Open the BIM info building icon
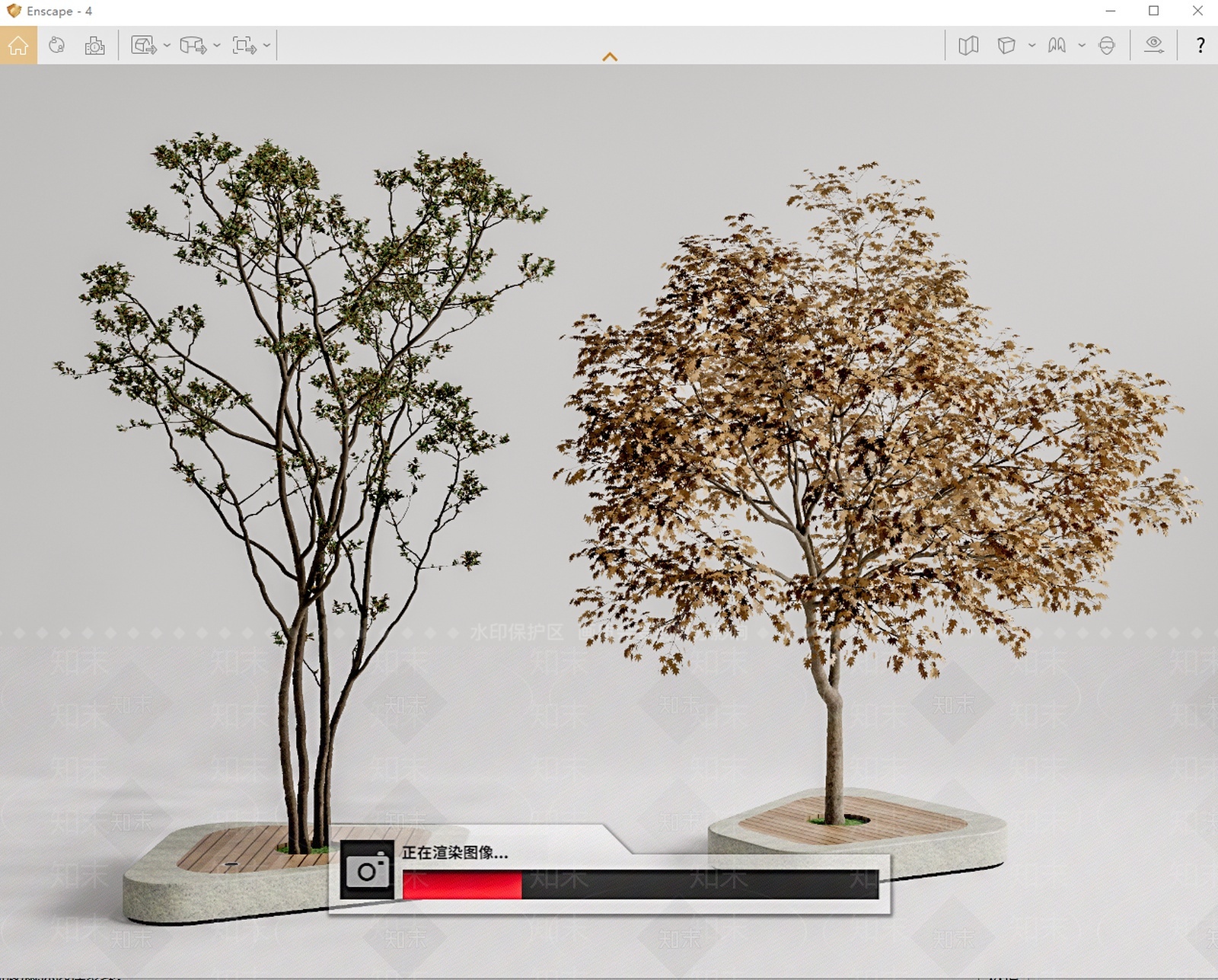 pyautogui.click(x=94, y=46)
